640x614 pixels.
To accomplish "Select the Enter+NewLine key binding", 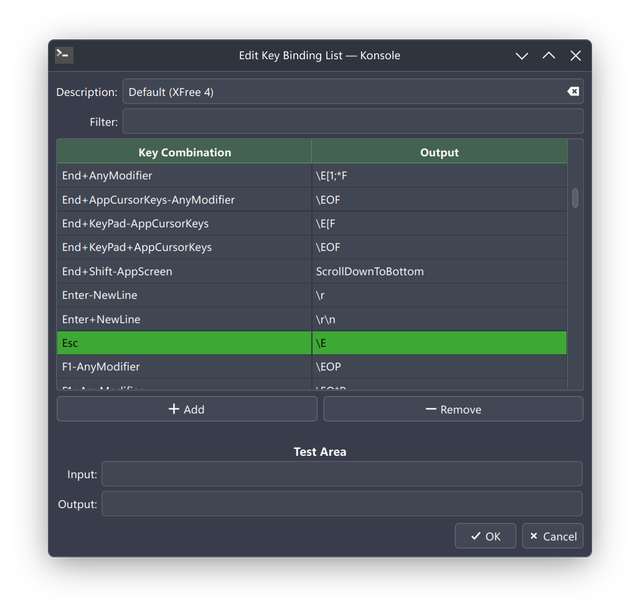I will tap(184, 319).
